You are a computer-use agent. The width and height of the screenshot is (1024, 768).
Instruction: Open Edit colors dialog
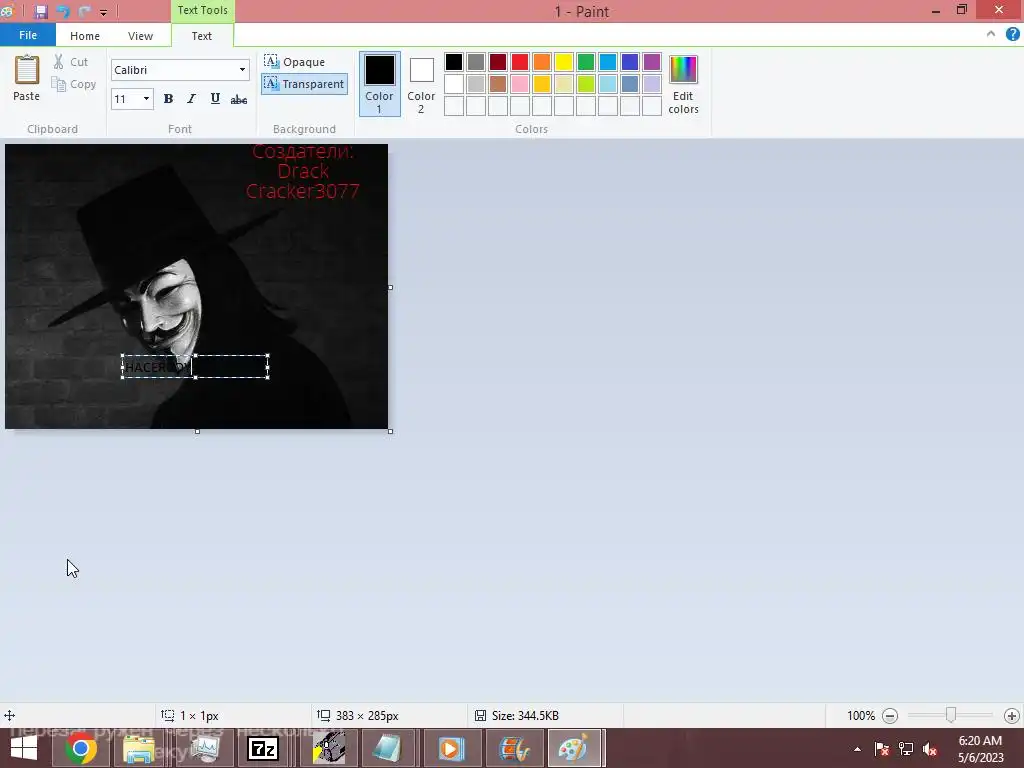tap(683, 84)
